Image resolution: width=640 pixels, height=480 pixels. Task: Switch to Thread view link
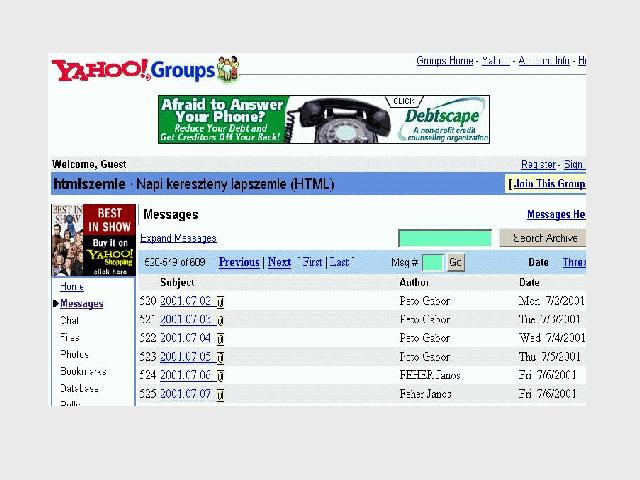coord(574,262)
